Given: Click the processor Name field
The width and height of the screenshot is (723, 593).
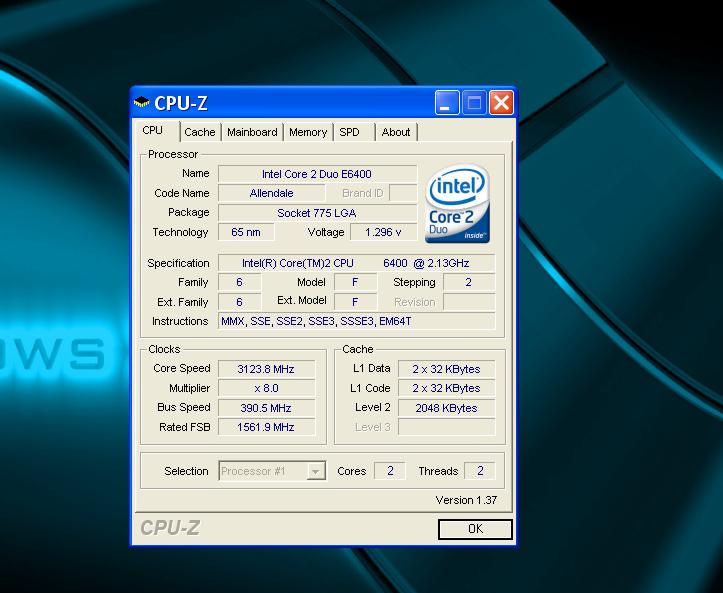Looking at the screenshot, I should [x=317, y=174].
